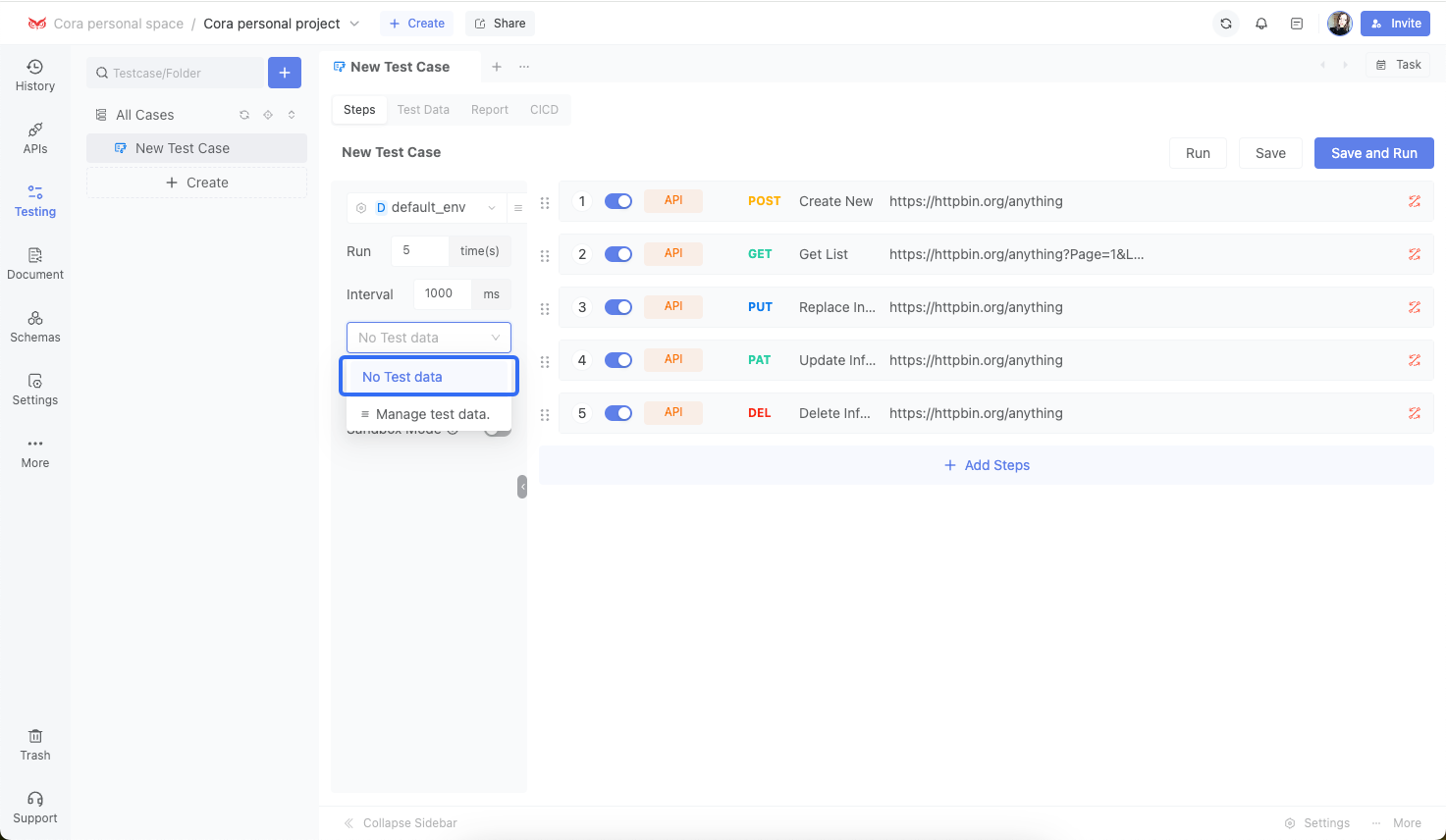Click the expand/collapse arrows beside All Cases
Image resolution: width=1446 pixels, height=840 pixels.
click(292, 115)
